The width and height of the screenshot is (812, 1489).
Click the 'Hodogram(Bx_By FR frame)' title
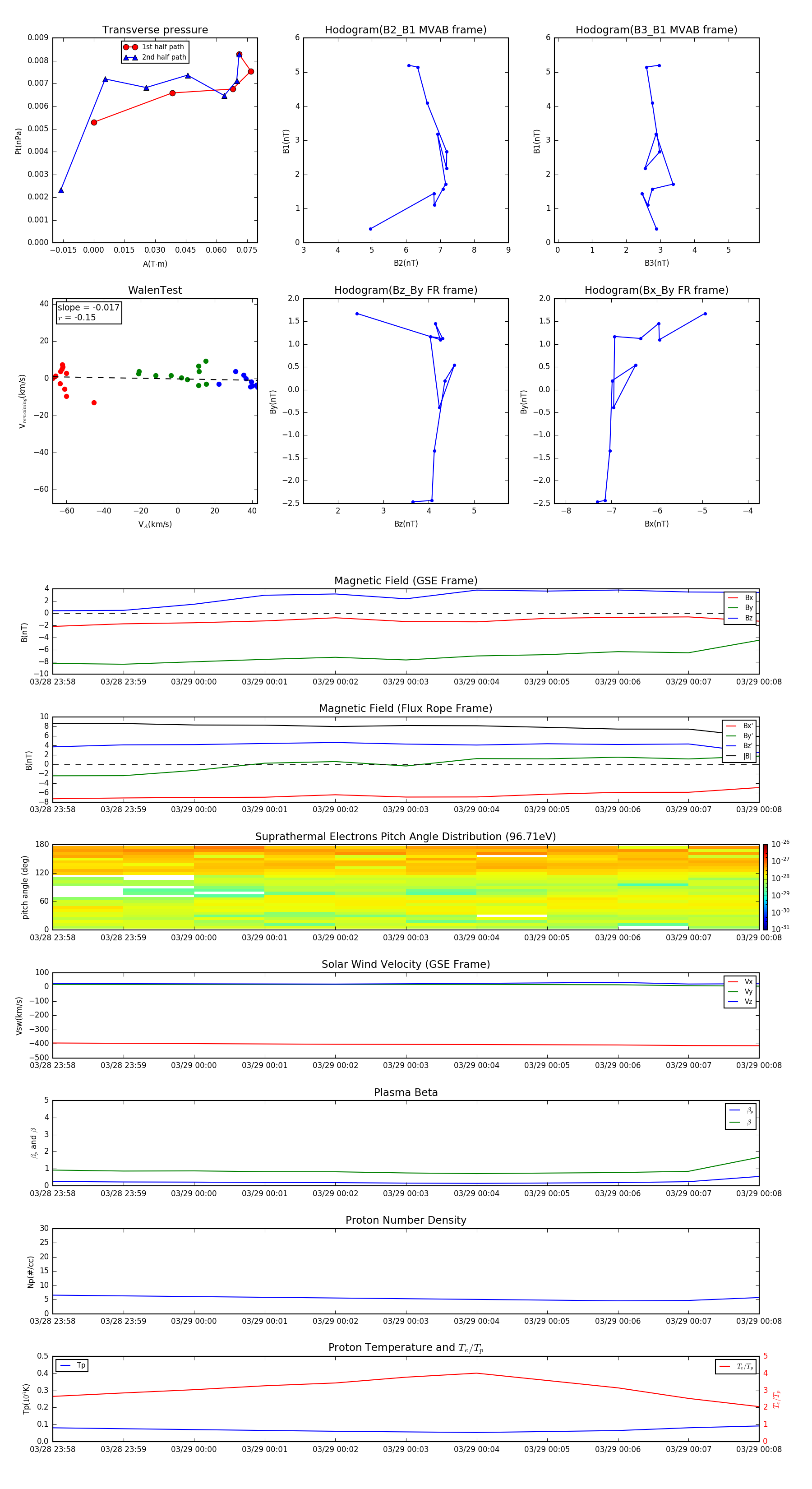656,290
